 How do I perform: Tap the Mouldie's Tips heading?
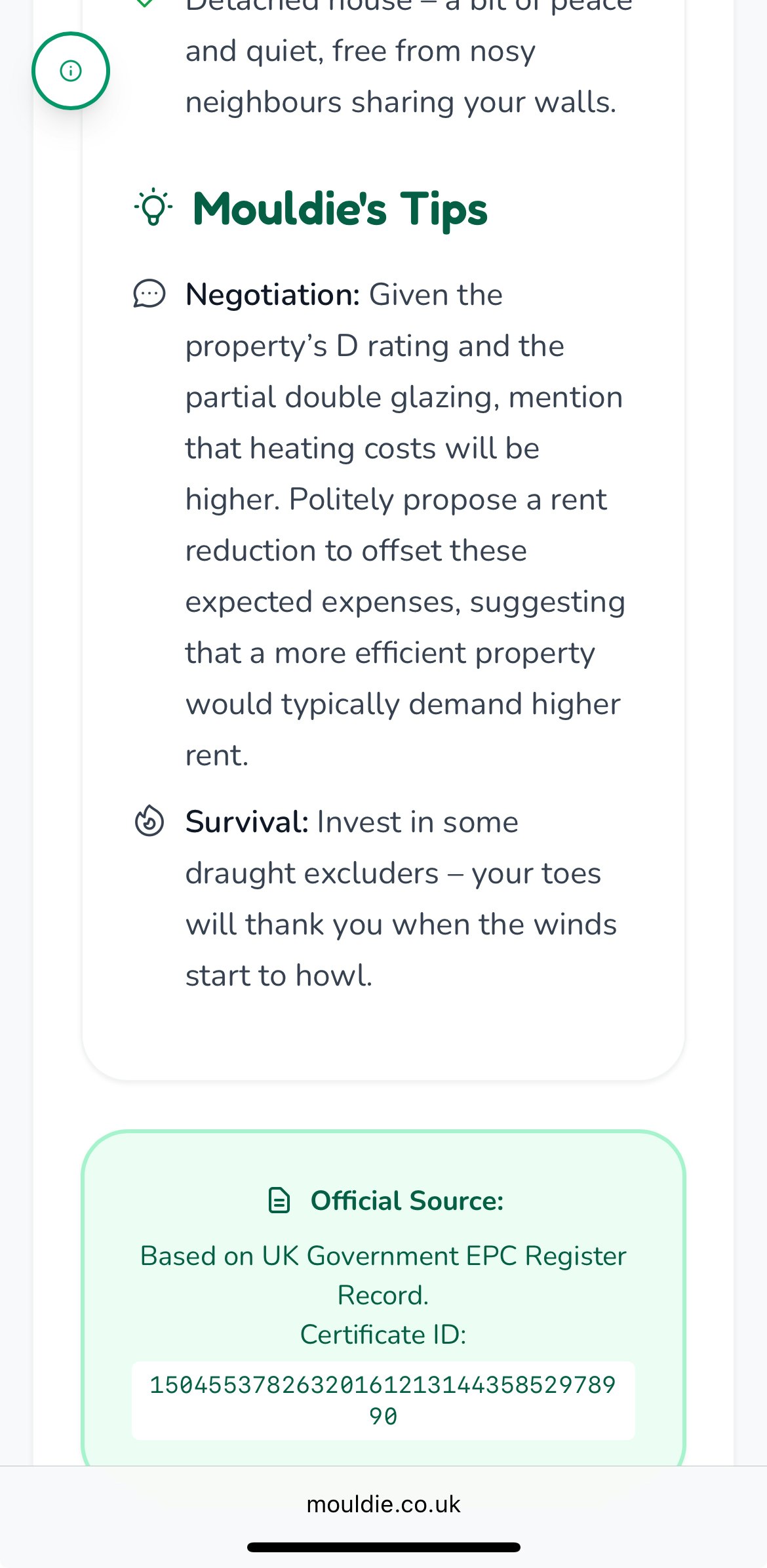(x=340, y=209)
